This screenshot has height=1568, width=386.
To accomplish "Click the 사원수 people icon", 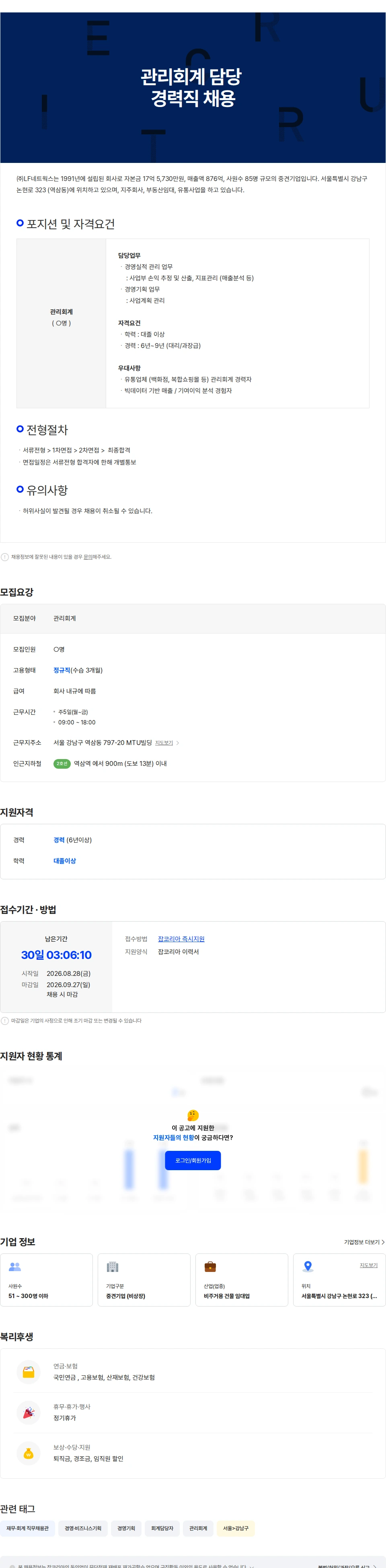I will click(15, 1266).
